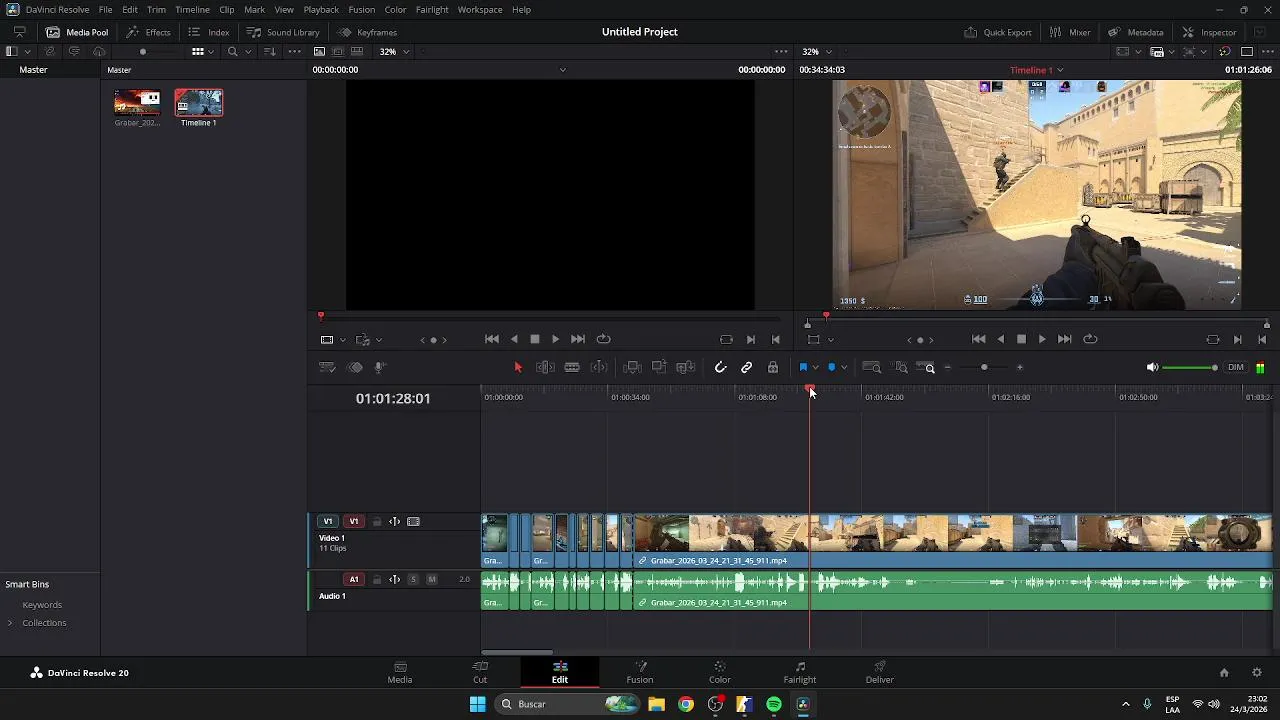This screenshot has height=720, width=1280.
Task: Click the Full Extent Zoom icon
Action: [872, 368]
